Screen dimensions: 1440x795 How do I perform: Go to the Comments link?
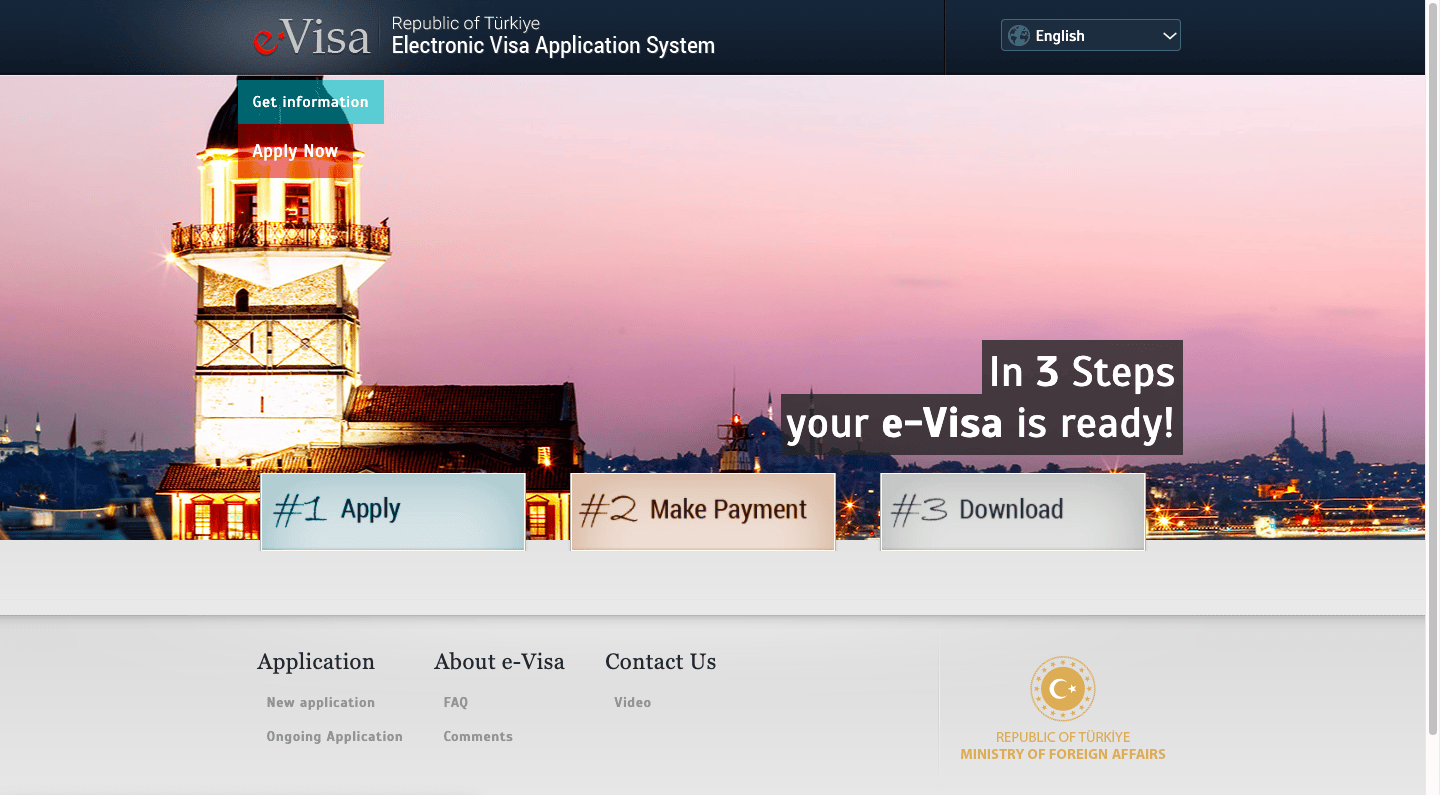tap(478, 737)
